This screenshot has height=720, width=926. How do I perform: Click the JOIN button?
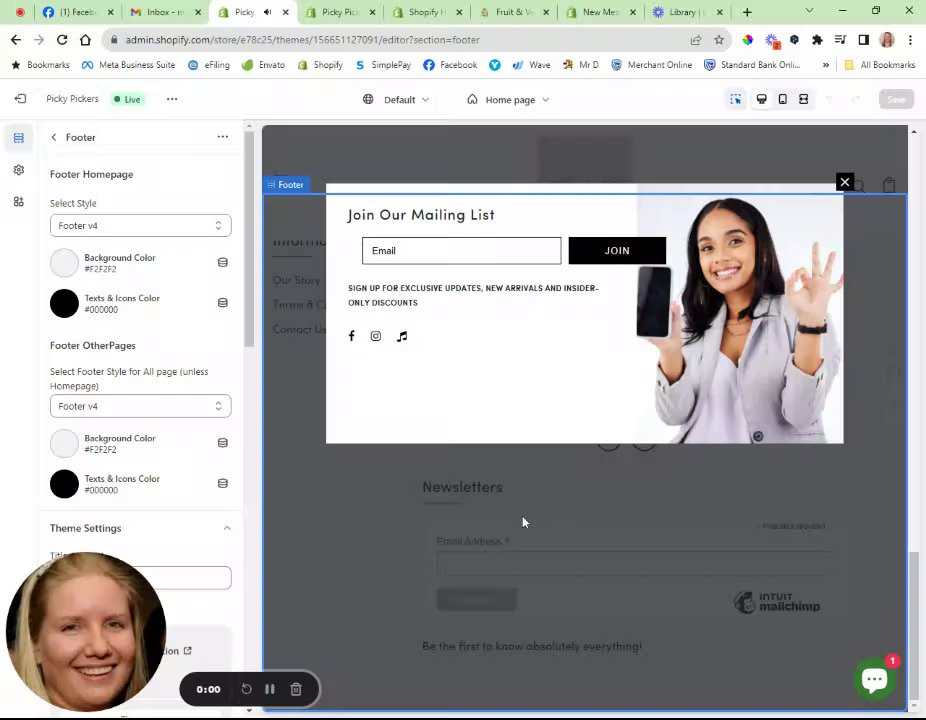click(617, 250)
